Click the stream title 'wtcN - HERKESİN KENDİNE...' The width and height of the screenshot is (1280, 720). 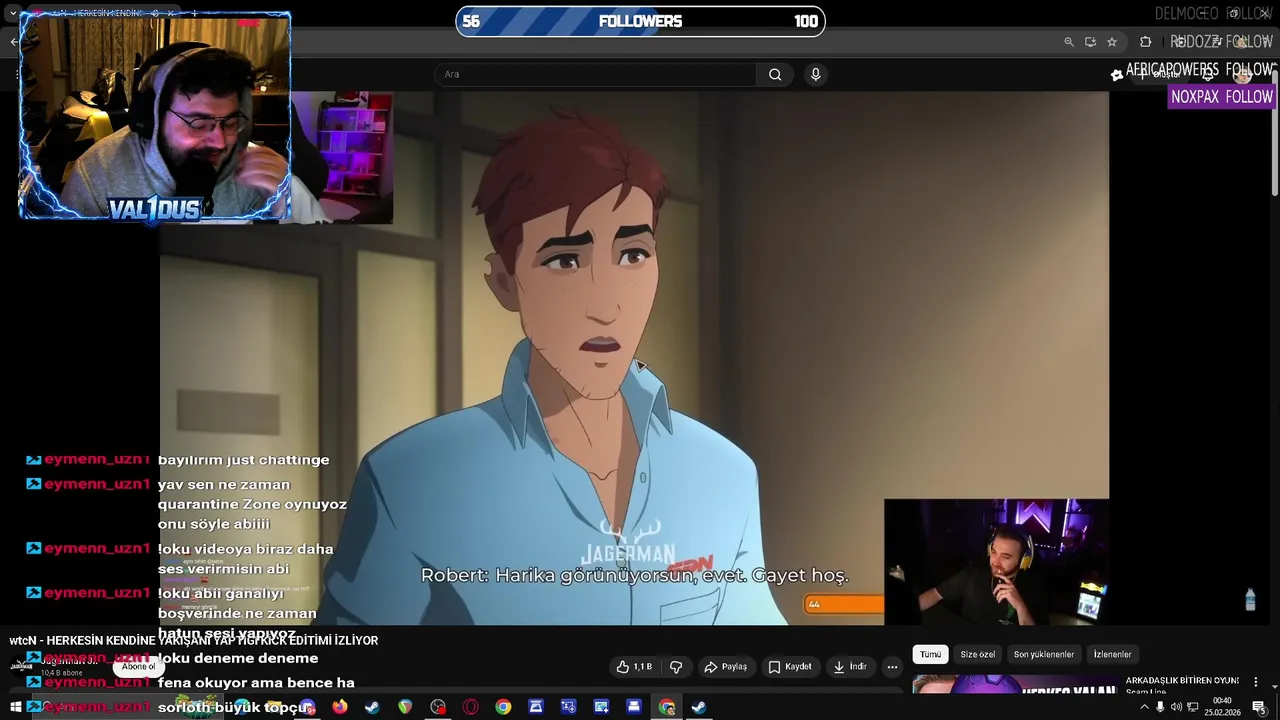click(x=194, y=640)
